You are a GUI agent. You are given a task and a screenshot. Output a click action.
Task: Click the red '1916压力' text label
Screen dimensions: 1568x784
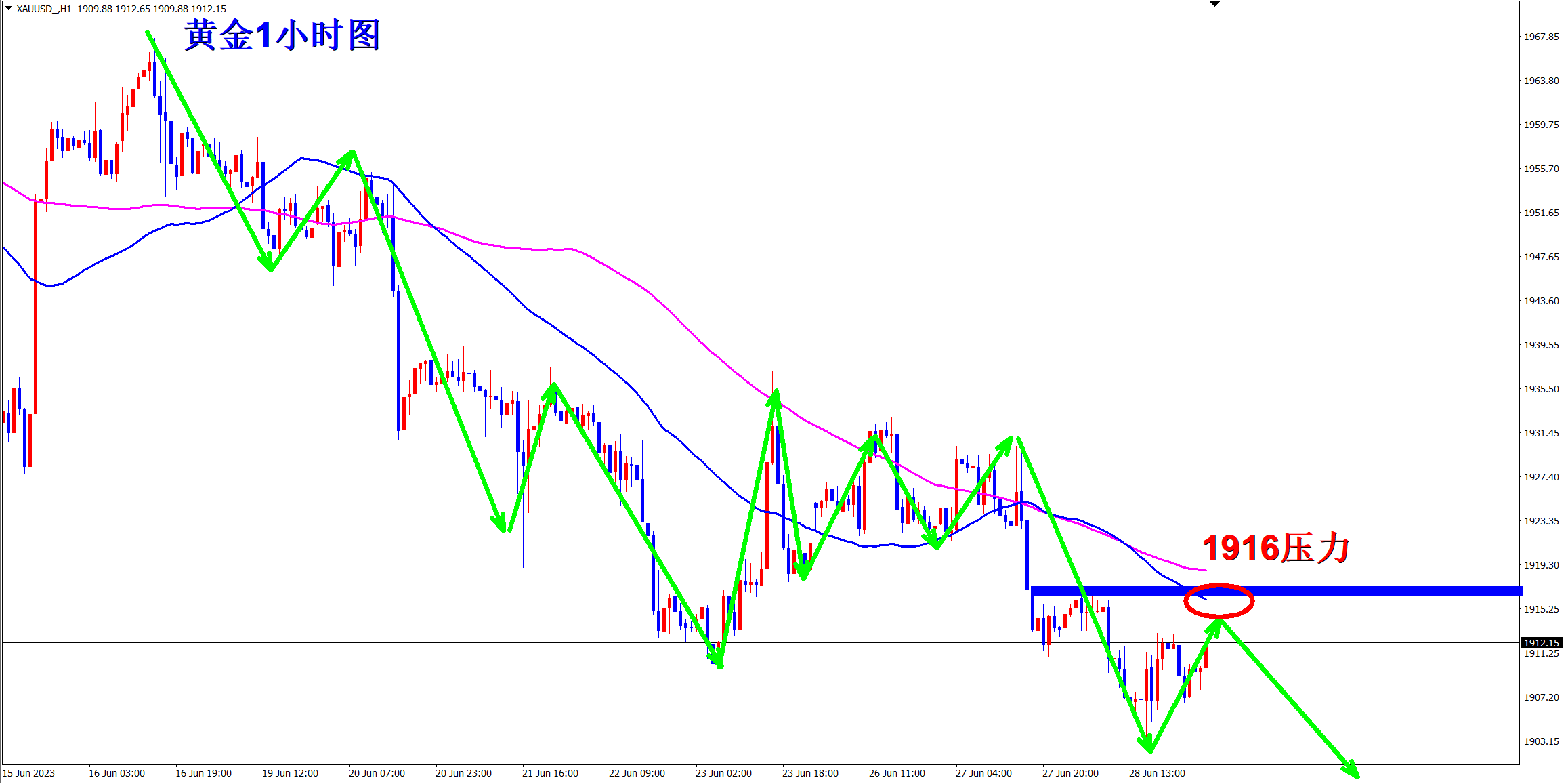coord(1276,548)
